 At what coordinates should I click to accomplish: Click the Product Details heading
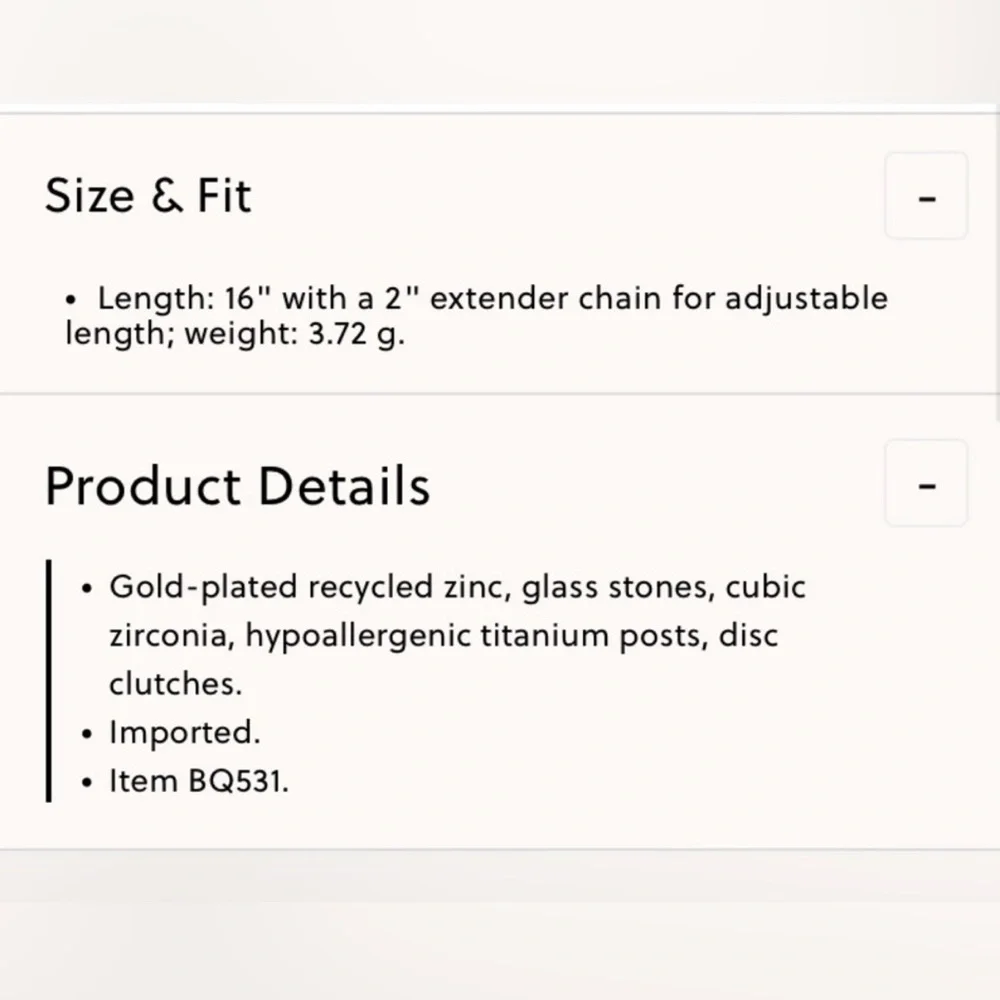[238, 486]
